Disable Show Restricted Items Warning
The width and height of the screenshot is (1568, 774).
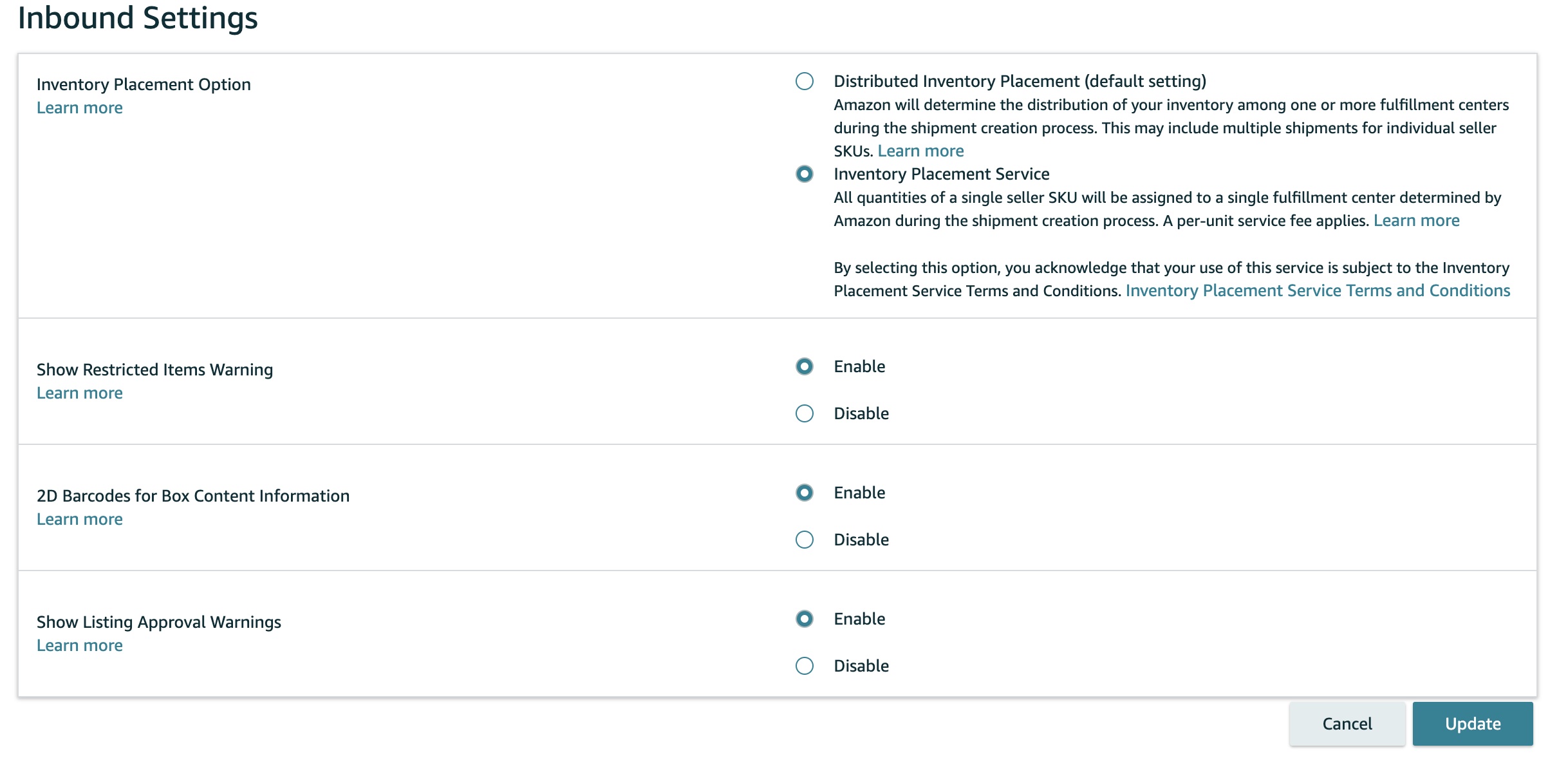[804, 413]
